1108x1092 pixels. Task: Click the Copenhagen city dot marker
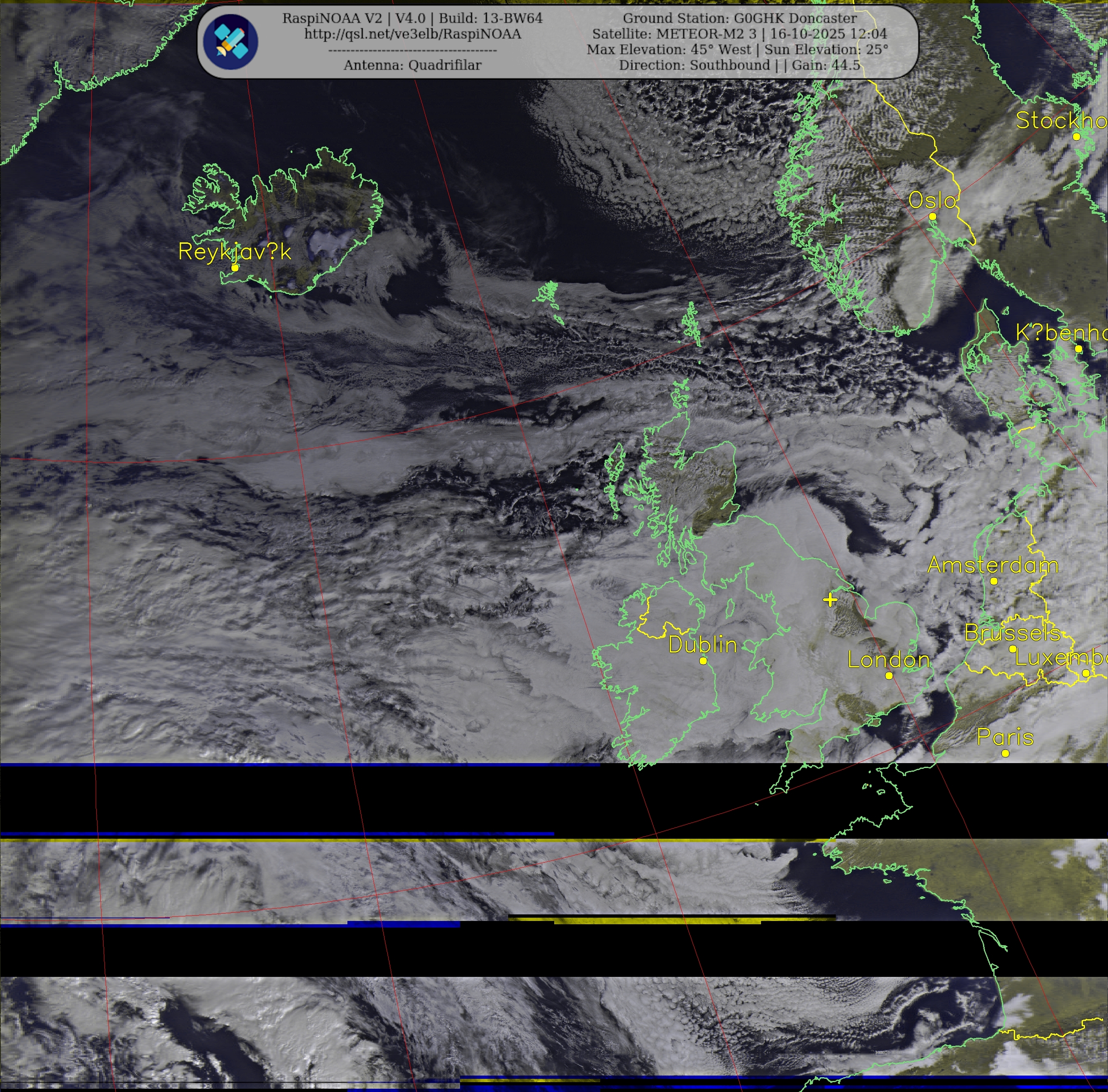1078,349
